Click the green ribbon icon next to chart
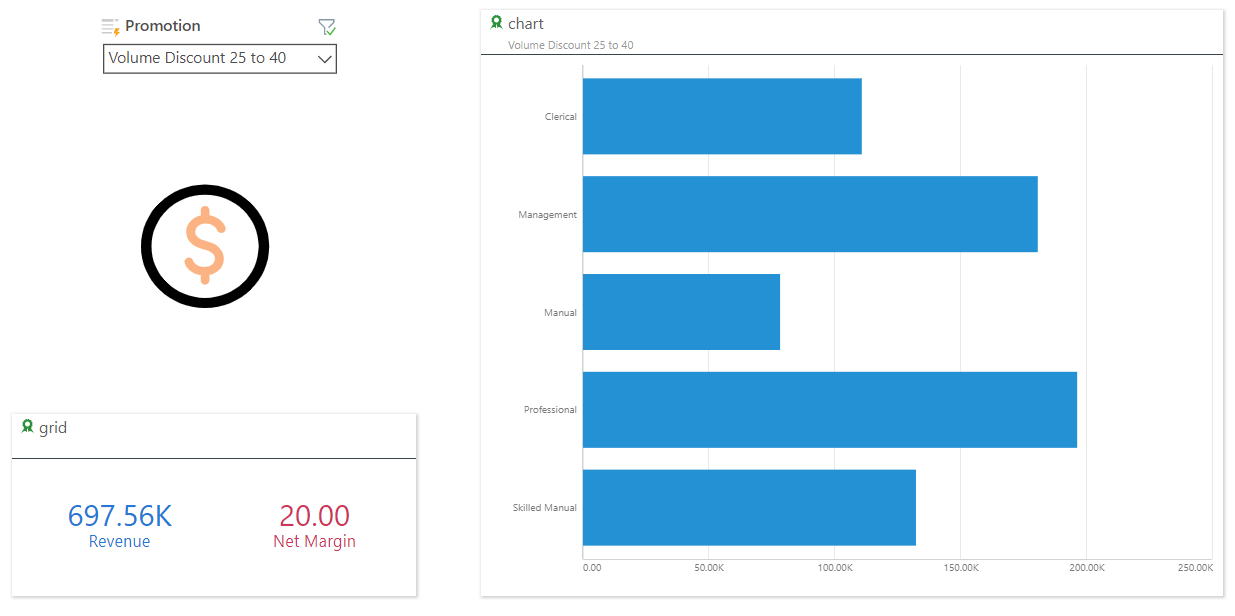 (497, 22)
